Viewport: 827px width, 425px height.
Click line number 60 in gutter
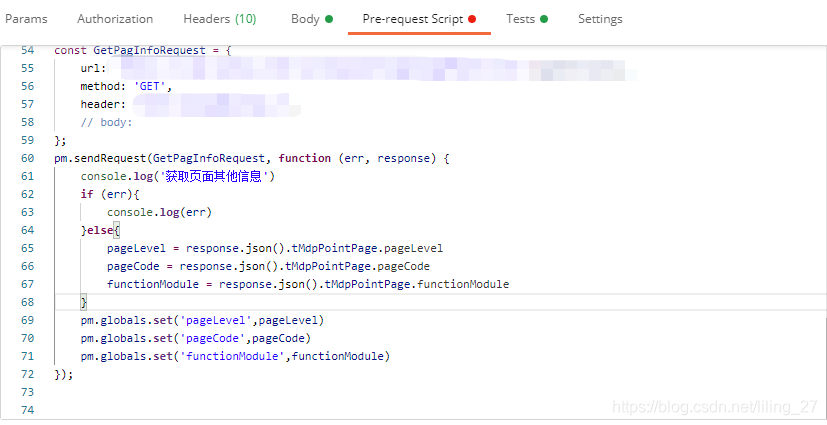pos(27,158)
